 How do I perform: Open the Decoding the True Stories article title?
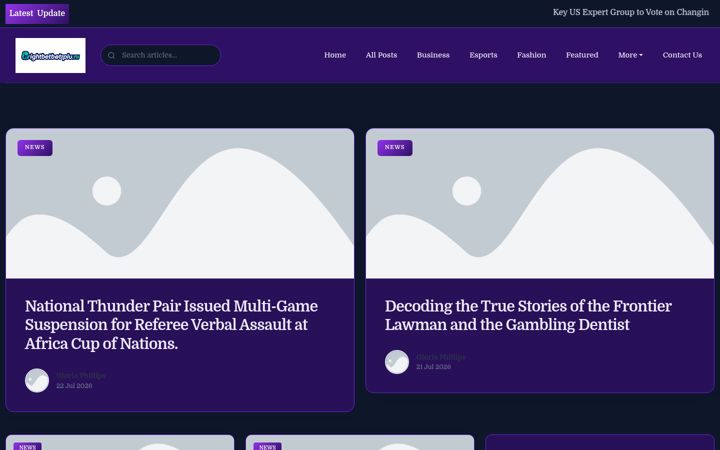(x=528, y=315)
